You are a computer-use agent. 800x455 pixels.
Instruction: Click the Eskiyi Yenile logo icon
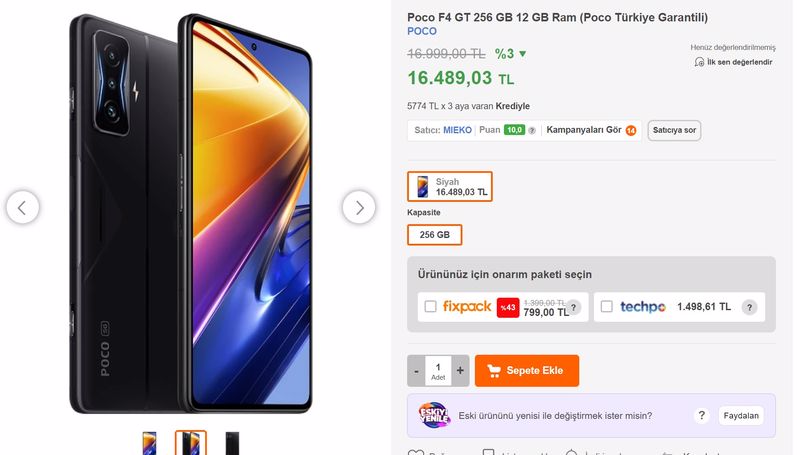434,415
